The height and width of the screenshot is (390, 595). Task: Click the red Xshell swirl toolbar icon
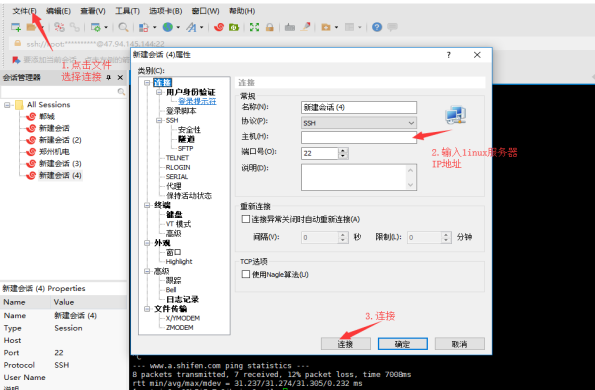click(x=219, y=27)
